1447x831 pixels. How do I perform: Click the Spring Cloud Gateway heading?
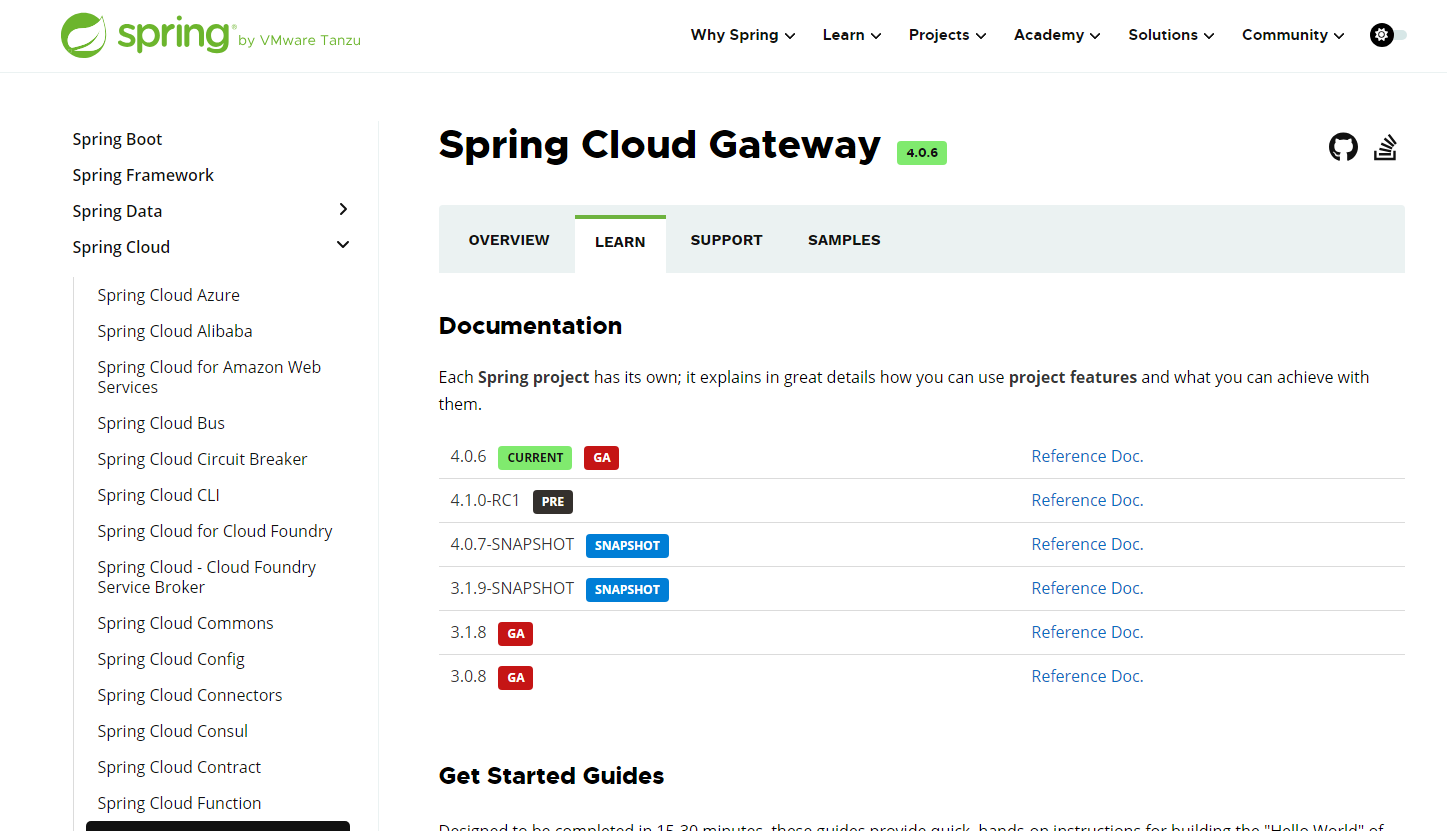click(x=660, y=146)
